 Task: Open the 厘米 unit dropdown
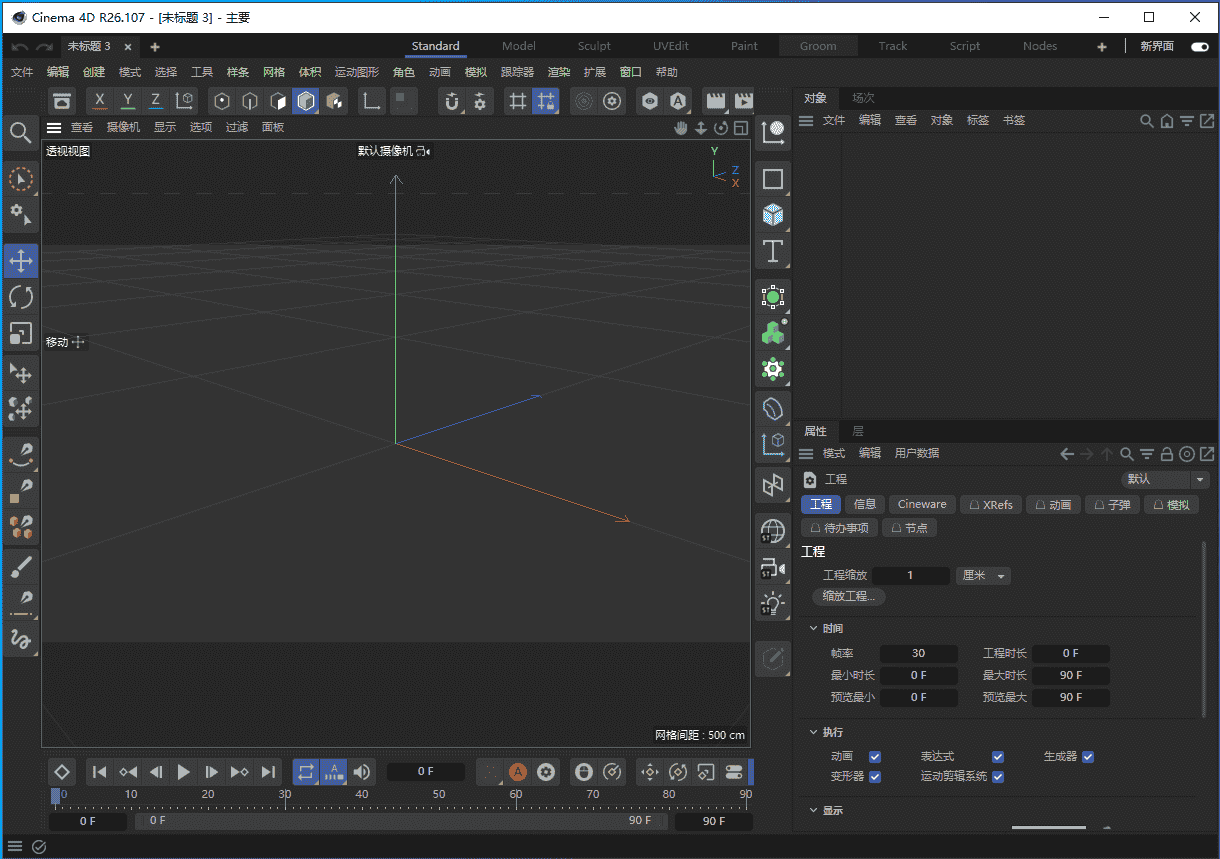(x=983, y=575)
